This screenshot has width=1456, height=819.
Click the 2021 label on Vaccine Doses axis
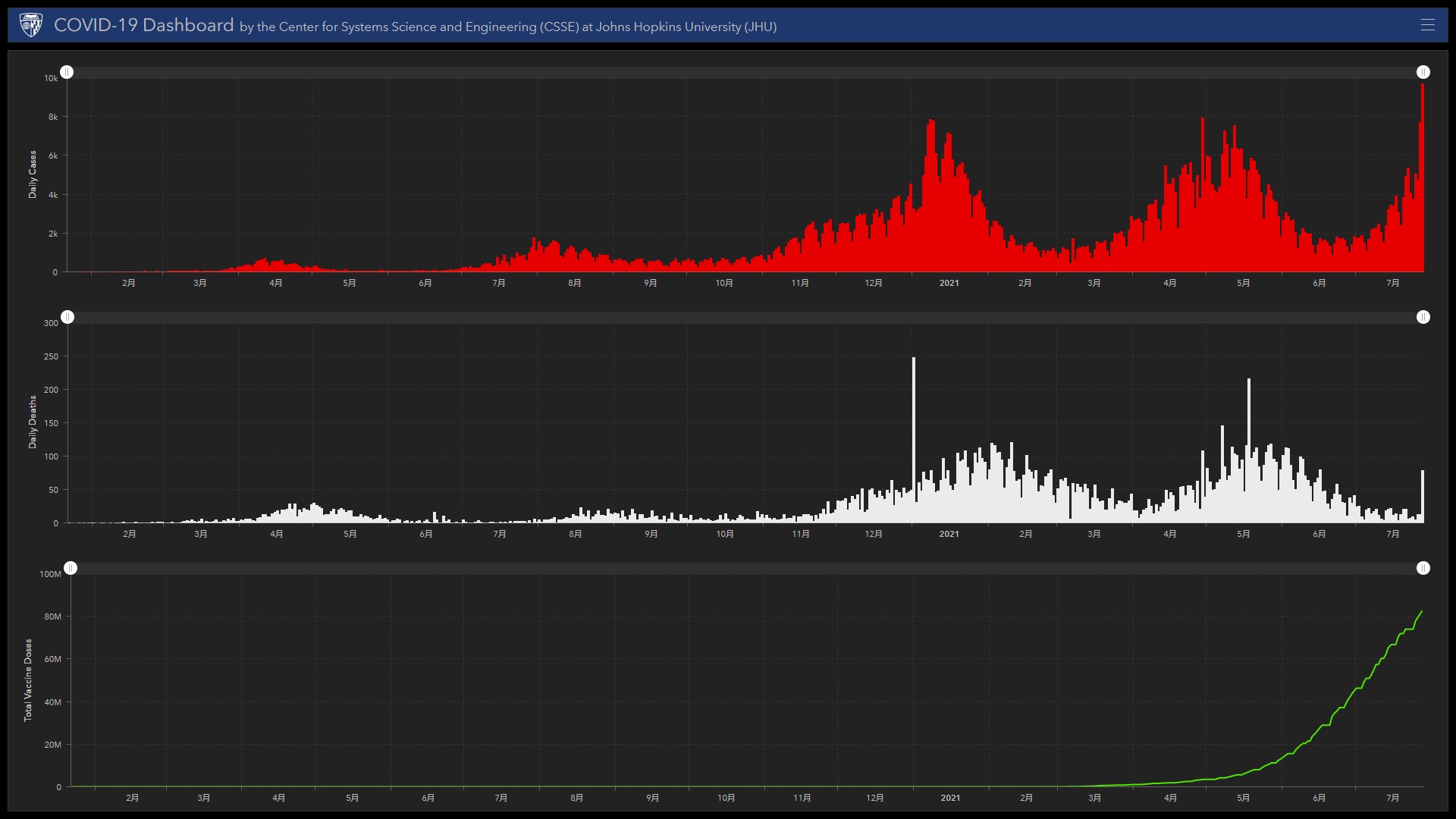coord(950,798)
